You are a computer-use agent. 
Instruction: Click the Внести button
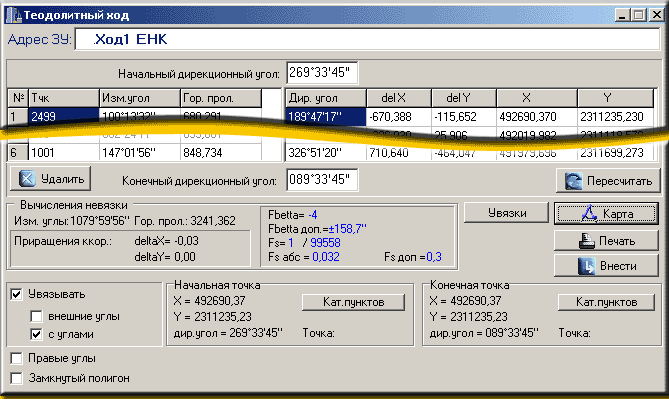click(606, 265)
